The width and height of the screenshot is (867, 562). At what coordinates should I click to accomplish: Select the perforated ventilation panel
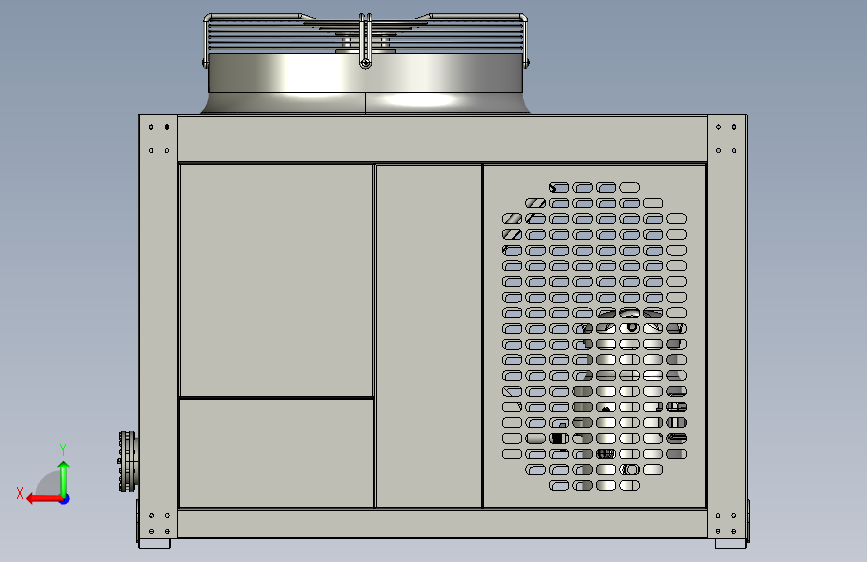point(594,336)
